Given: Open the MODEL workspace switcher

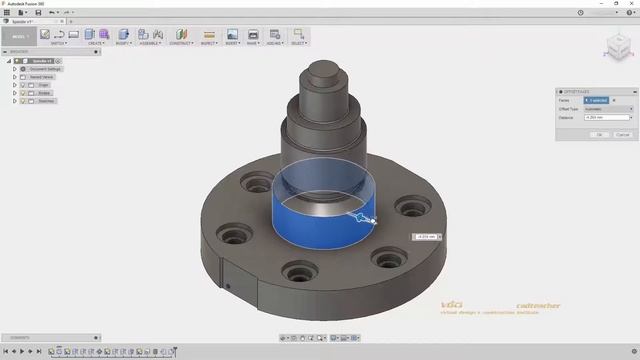Looking at the screenshot, I should pyautogui.click(x=19, y=37).
